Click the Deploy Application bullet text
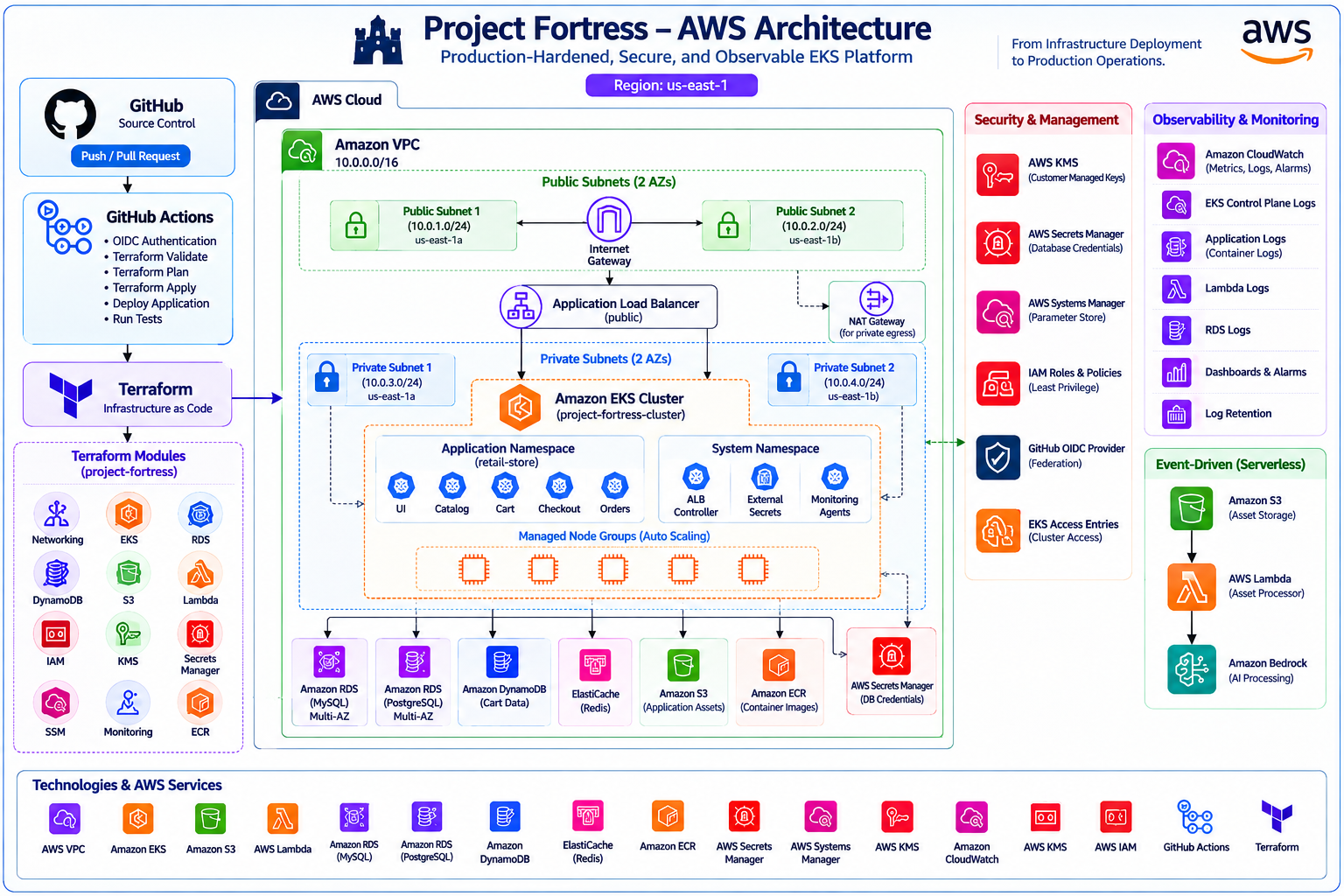This screenshot has height=896, width=1344. coord(161,304)
